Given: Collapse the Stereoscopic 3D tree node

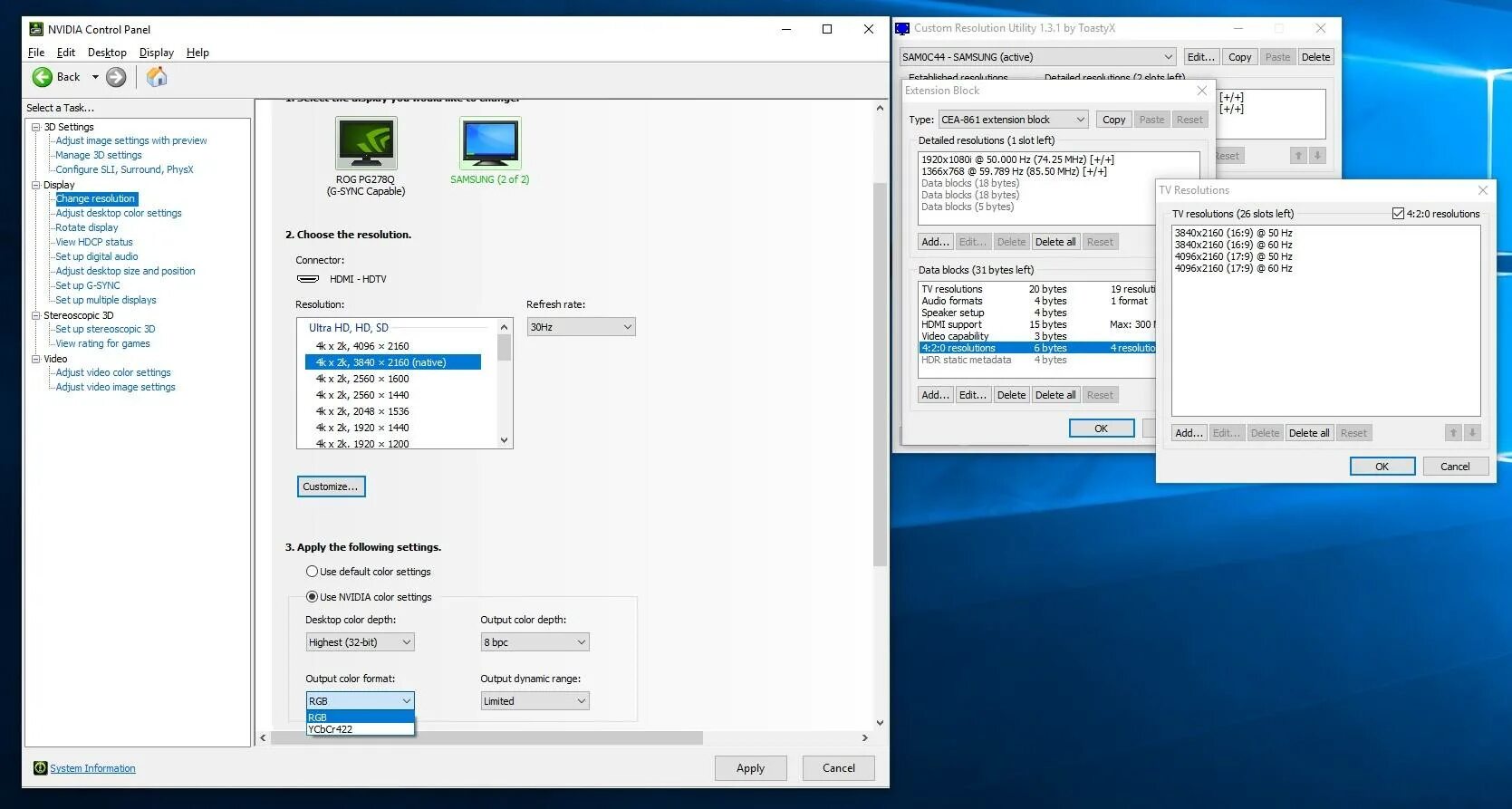Looking at the screenshot, I should click(36, 315).
